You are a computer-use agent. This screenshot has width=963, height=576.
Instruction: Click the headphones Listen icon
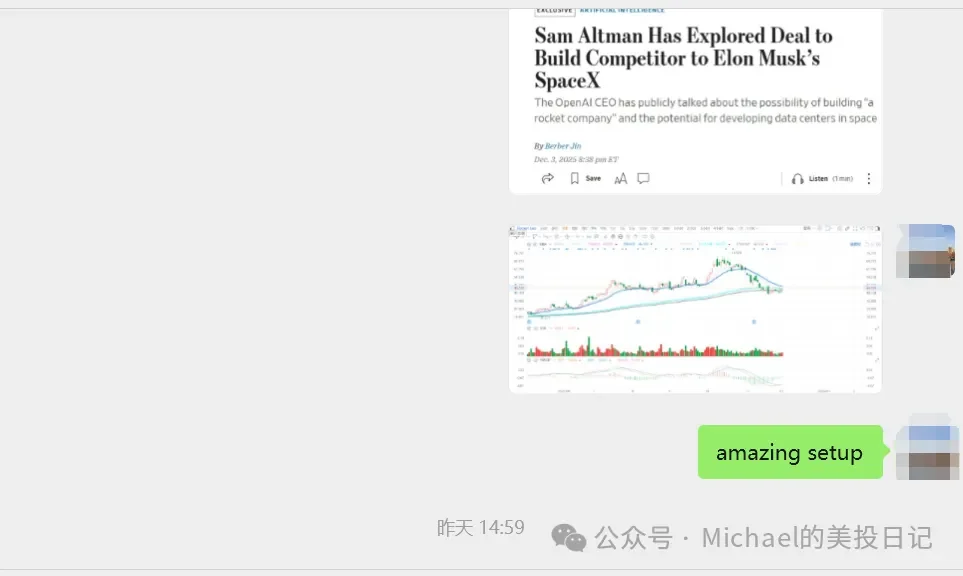(797, 178)
